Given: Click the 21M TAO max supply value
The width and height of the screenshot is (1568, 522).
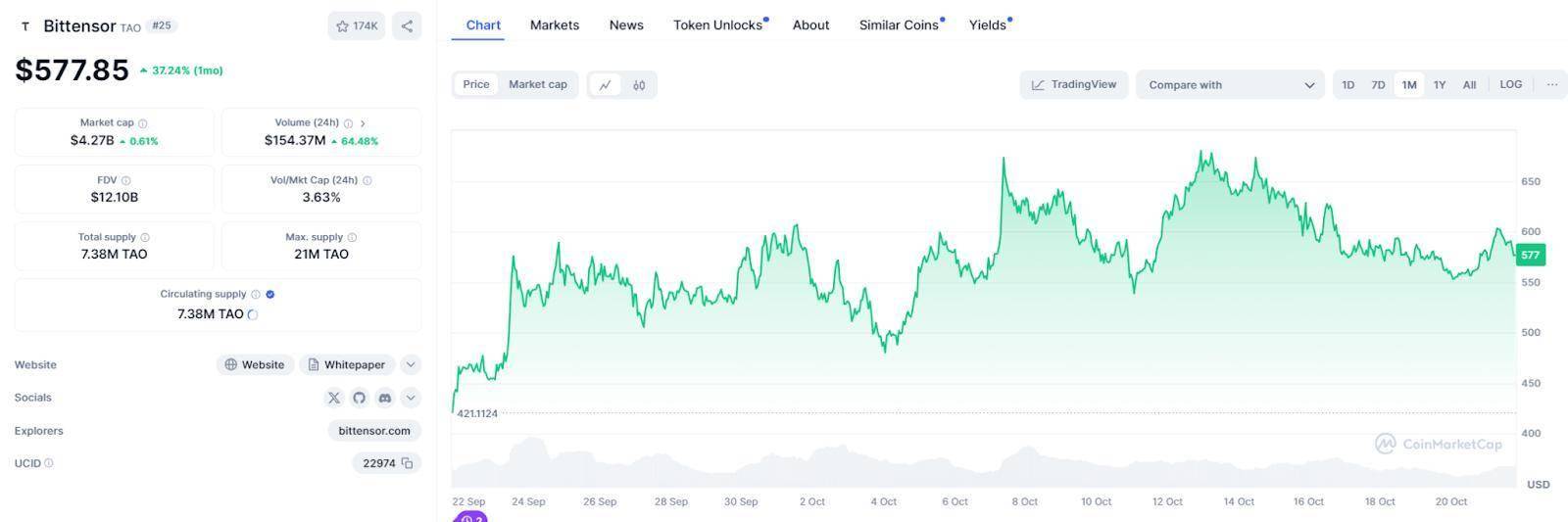Looking at the screenshot, I should coord(321,255).
